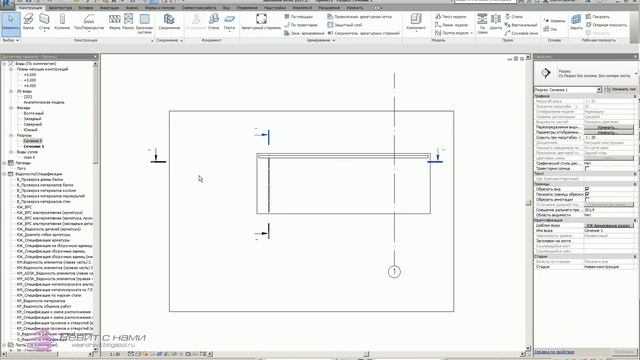Collapse the Ведомости/Спецификации tree node
640x360 pixels.
pyautogui.click(x=4, y=174)
